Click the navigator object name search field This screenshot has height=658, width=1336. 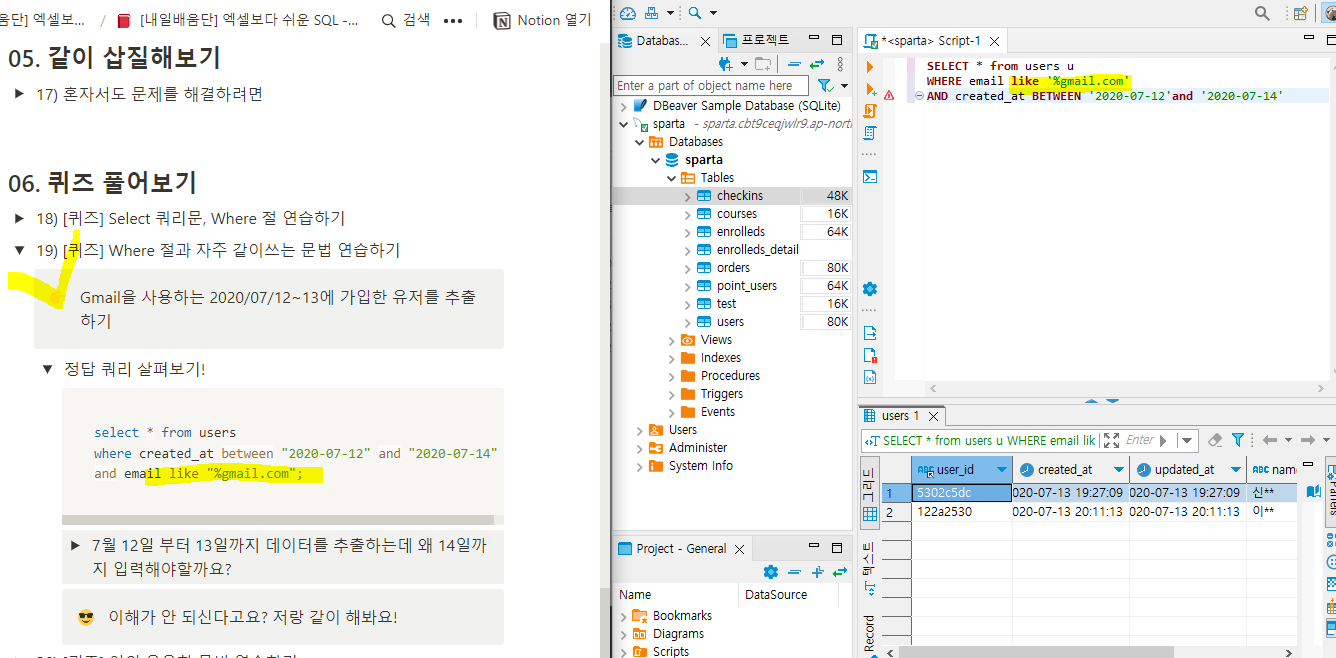pos(712,86)
